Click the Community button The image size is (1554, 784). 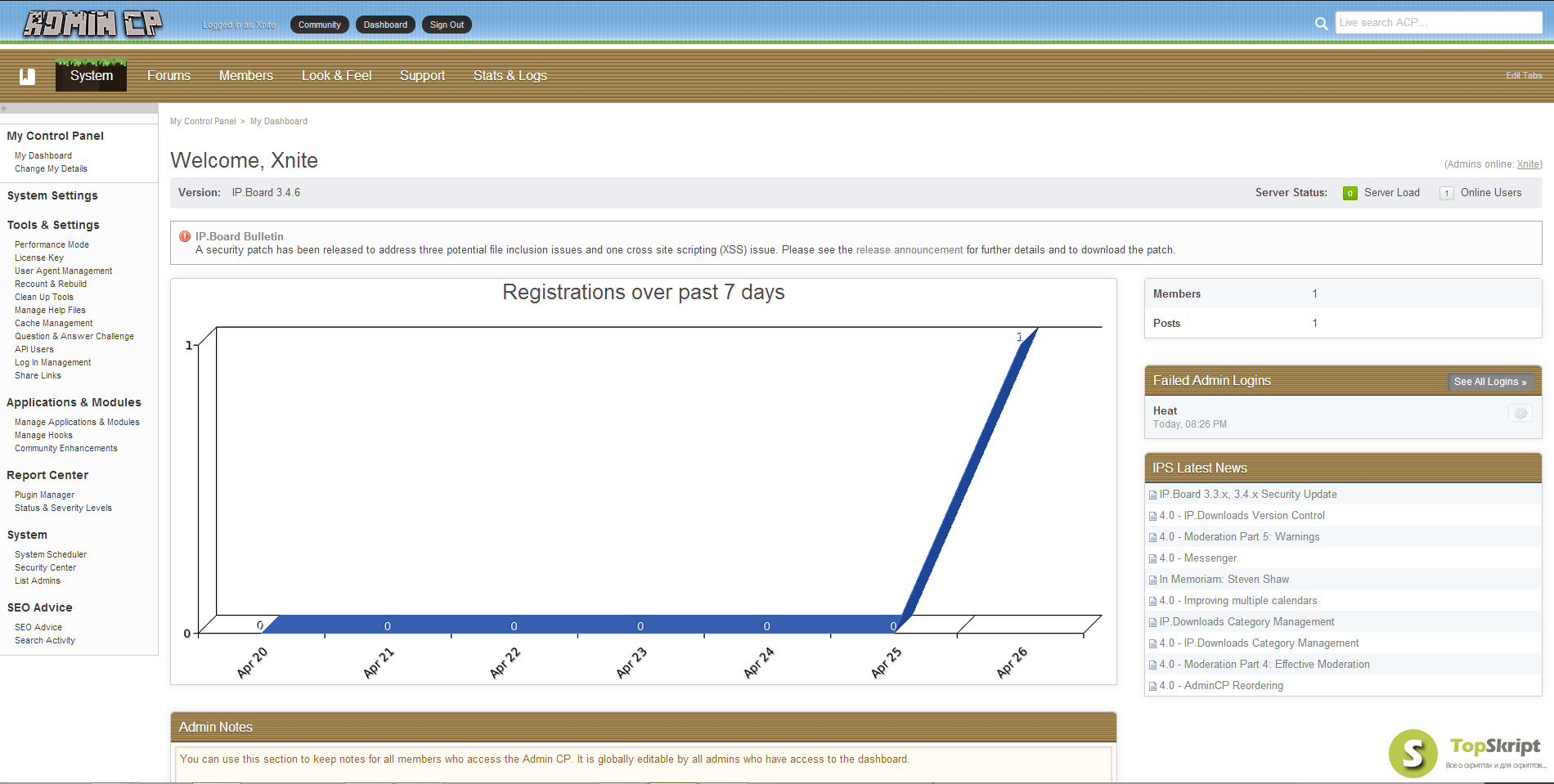coord(320,25)
